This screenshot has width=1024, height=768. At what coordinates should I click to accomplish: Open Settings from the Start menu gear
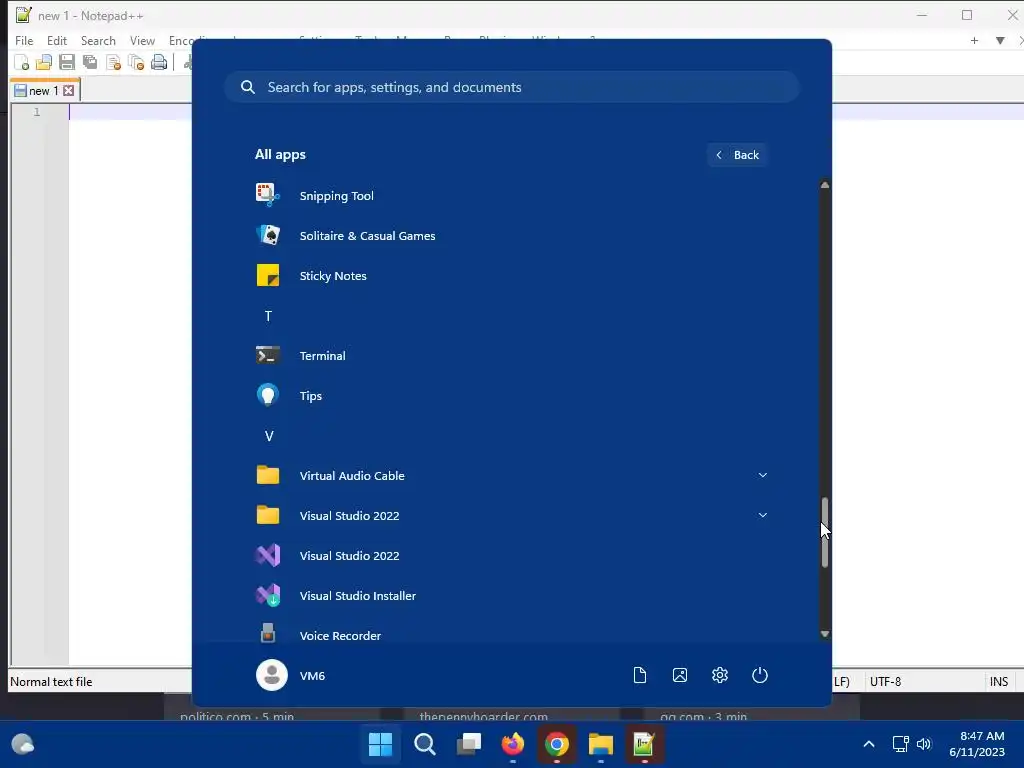coord(720,675)
